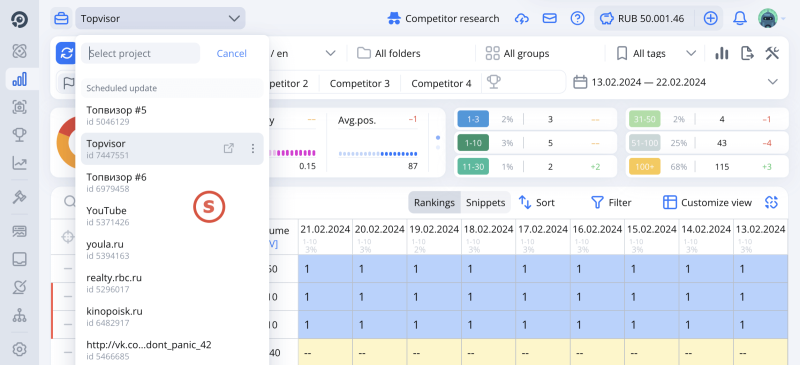Open the inbox tray sidebar icon

[19, 259]
